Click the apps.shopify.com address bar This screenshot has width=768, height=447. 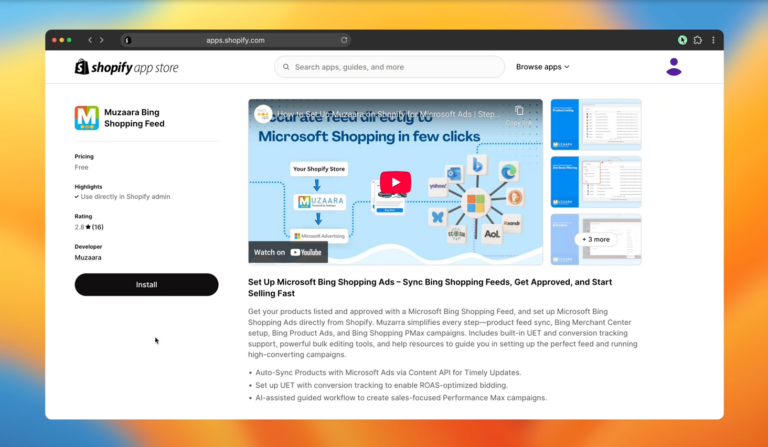click(x=235, y=40)
